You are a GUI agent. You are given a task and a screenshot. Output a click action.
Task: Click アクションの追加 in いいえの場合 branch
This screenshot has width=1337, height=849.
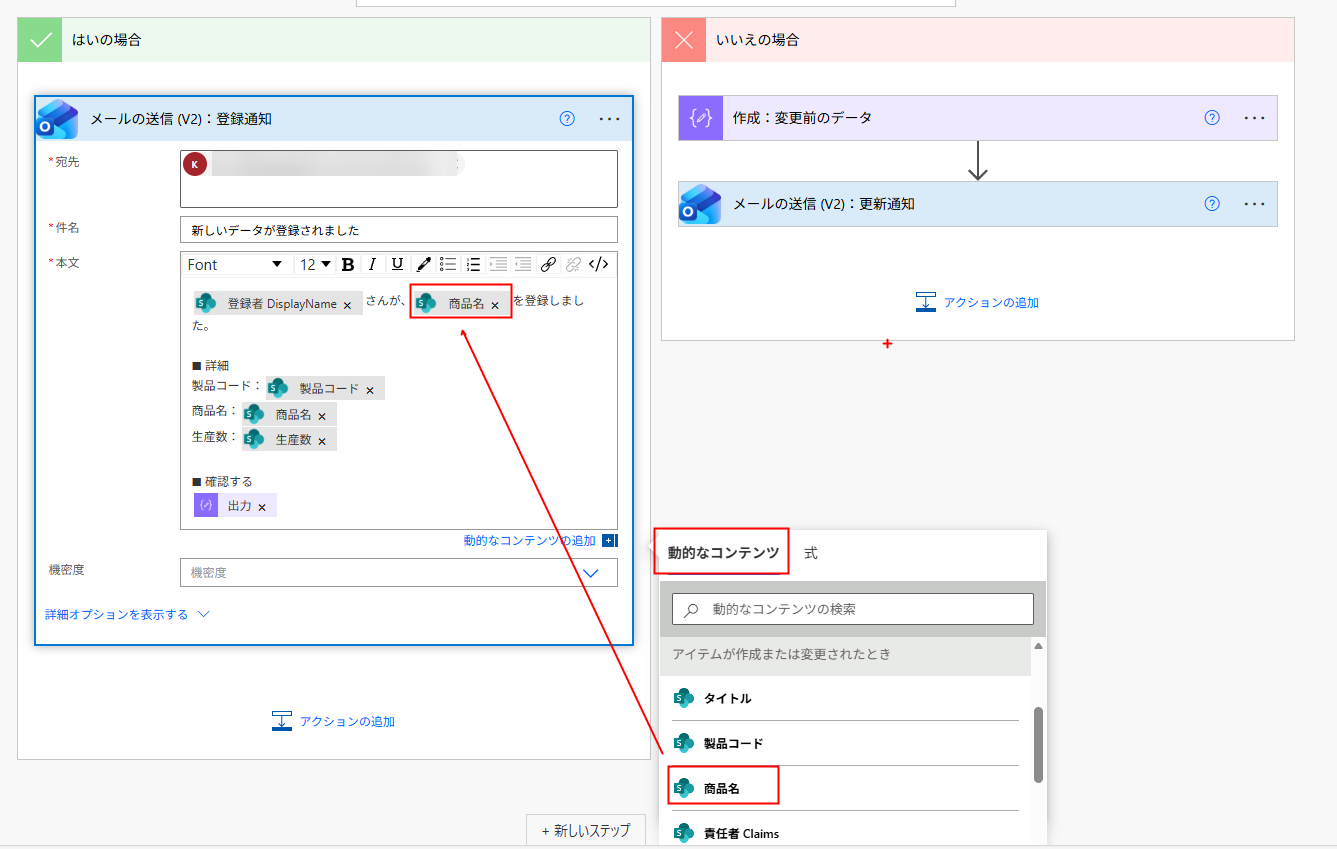pyautogui.click(x=977, y=302)
